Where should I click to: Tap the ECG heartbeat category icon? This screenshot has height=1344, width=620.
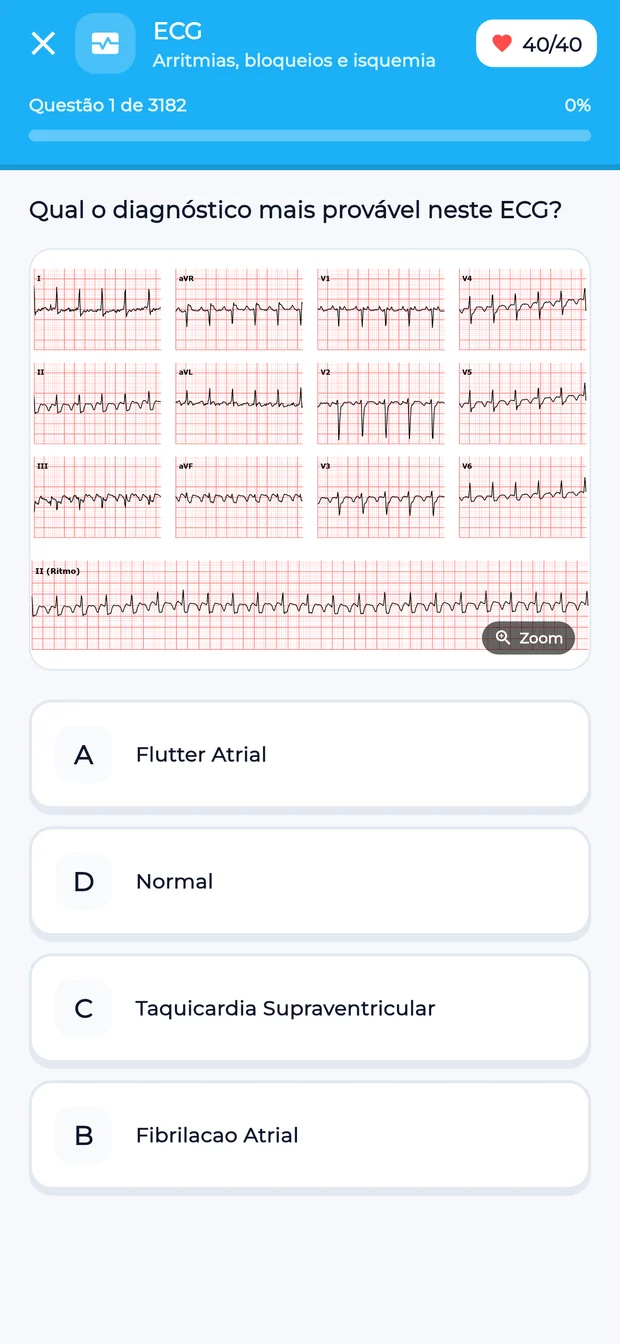pos(105,44)
